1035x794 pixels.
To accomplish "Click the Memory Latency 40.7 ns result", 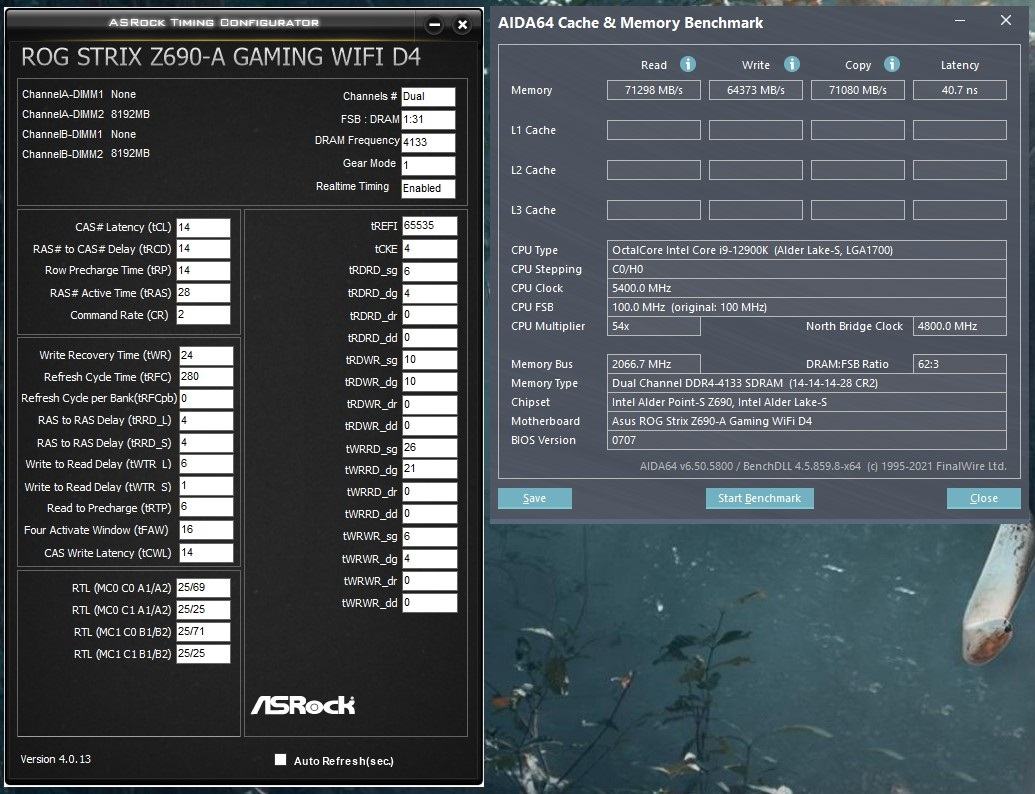I will (960, 90).
